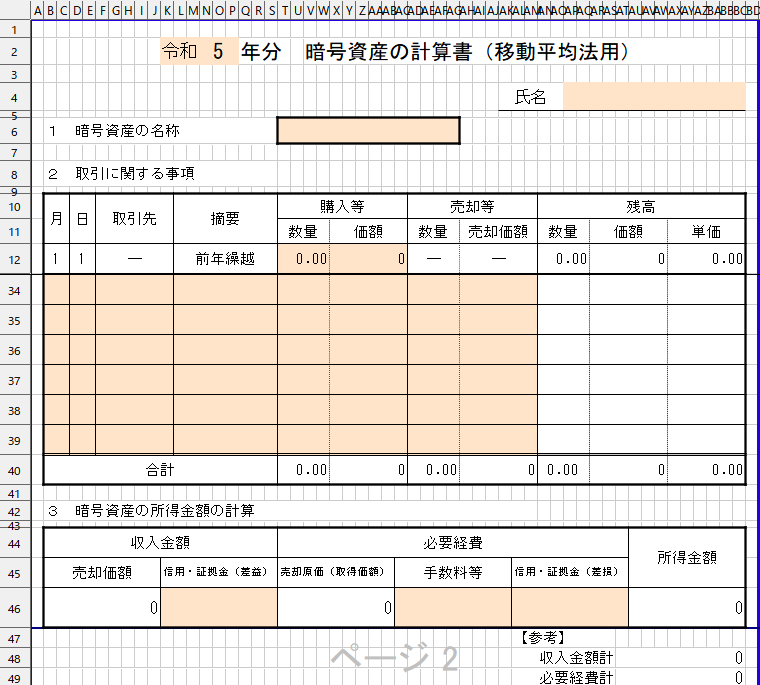The height and width of the screenshot is (685, 760).
Task: Click the 【参考】 label
Action: click(x=543, y=637)
